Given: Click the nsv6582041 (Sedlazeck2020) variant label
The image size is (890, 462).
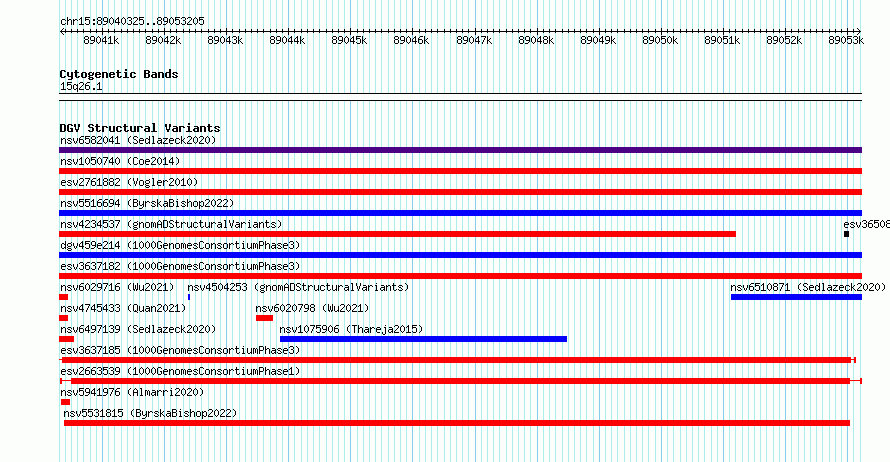Looking at the screenshot, I should click(138, 140).
